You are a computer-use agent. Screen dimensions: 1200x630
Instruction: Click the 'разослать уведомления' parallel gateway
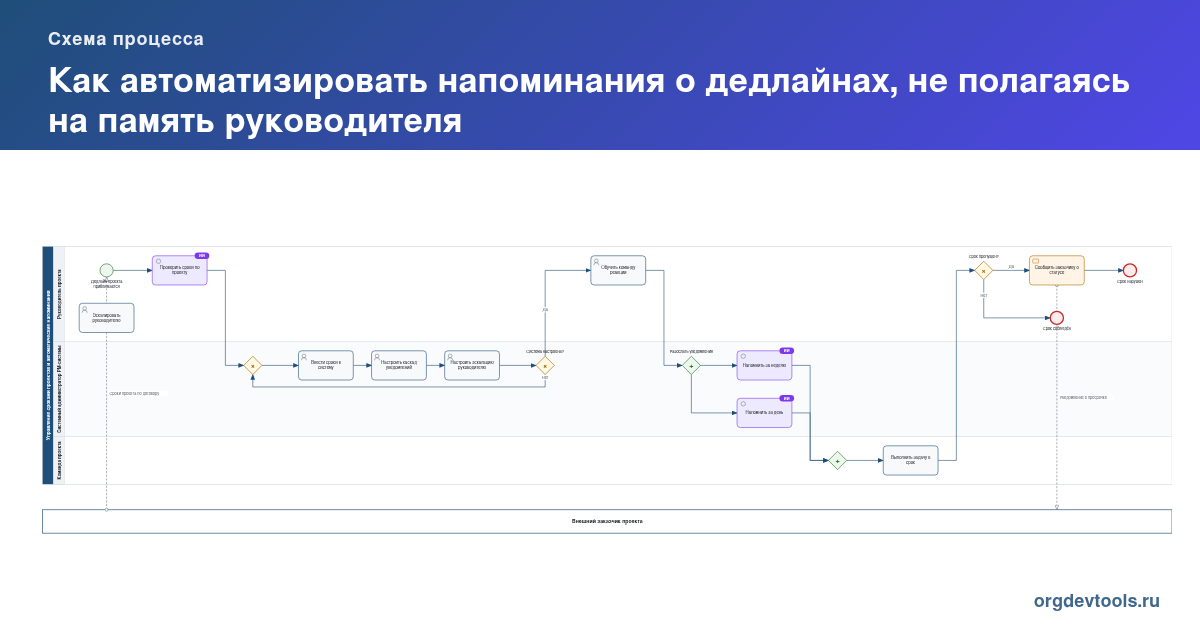pos(691,366)
